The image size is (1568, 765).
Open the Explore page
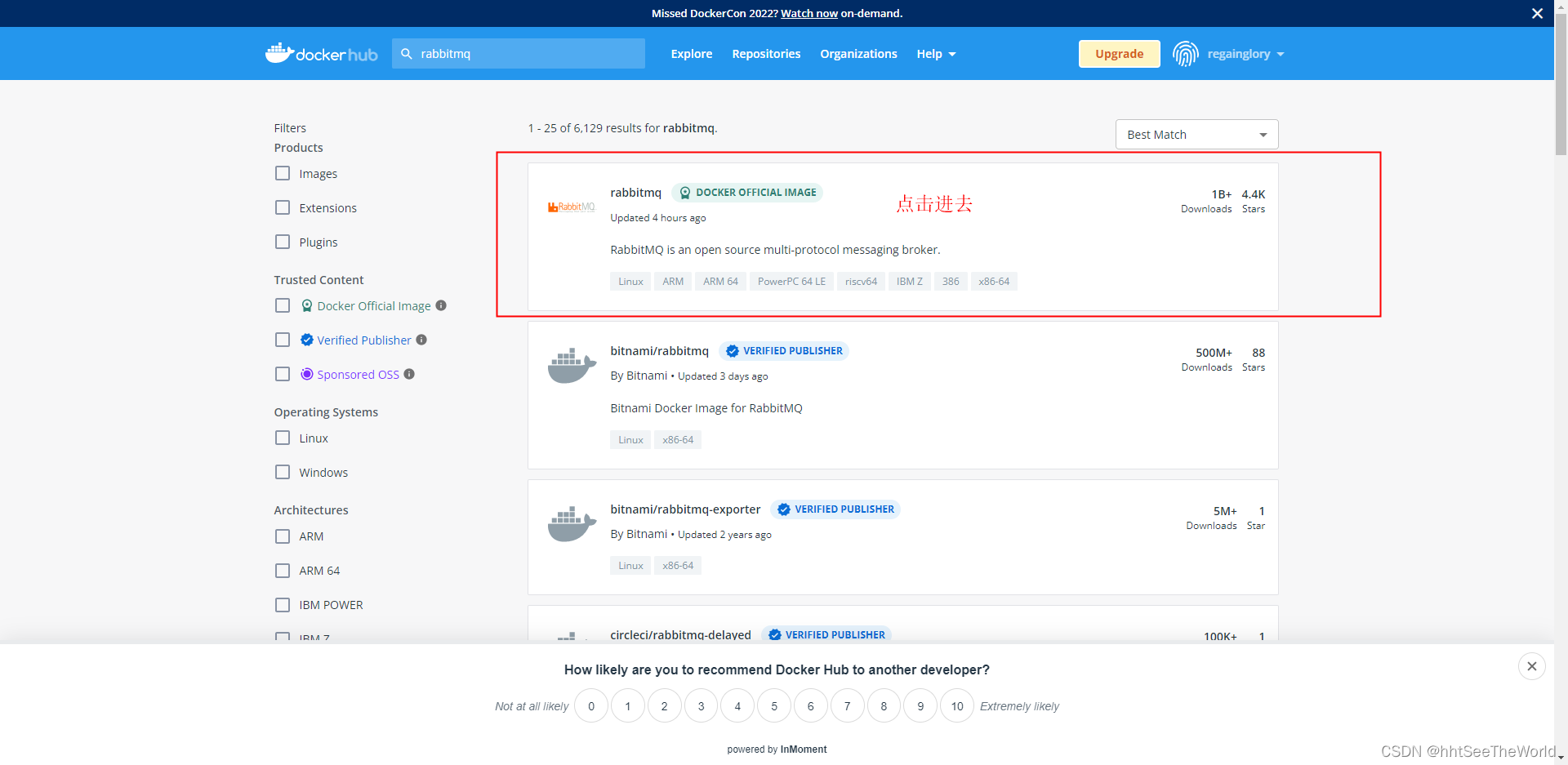coord(692,54)
